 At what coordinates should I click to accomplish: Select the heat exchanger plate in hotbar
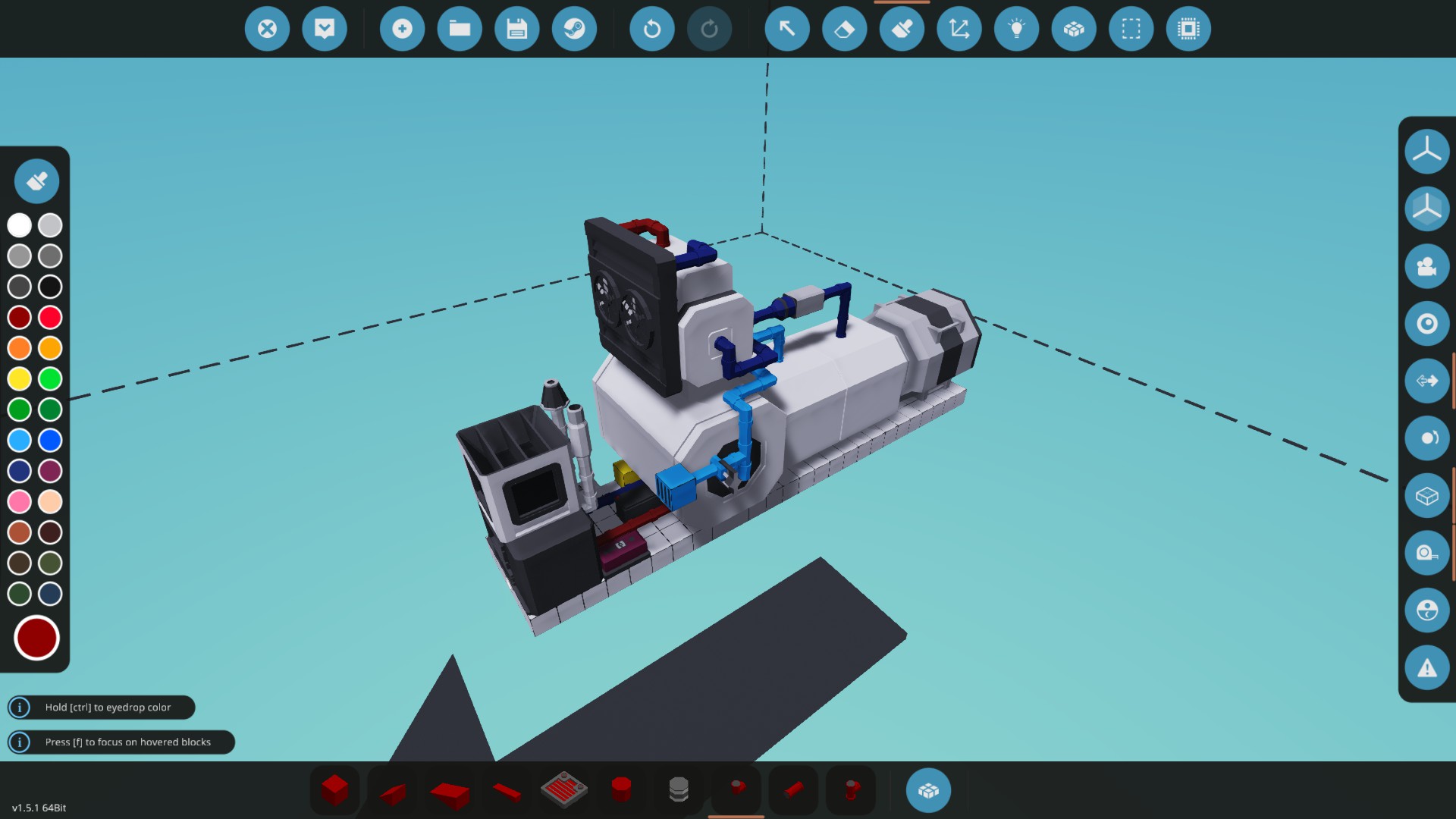[x=563, y=790]
